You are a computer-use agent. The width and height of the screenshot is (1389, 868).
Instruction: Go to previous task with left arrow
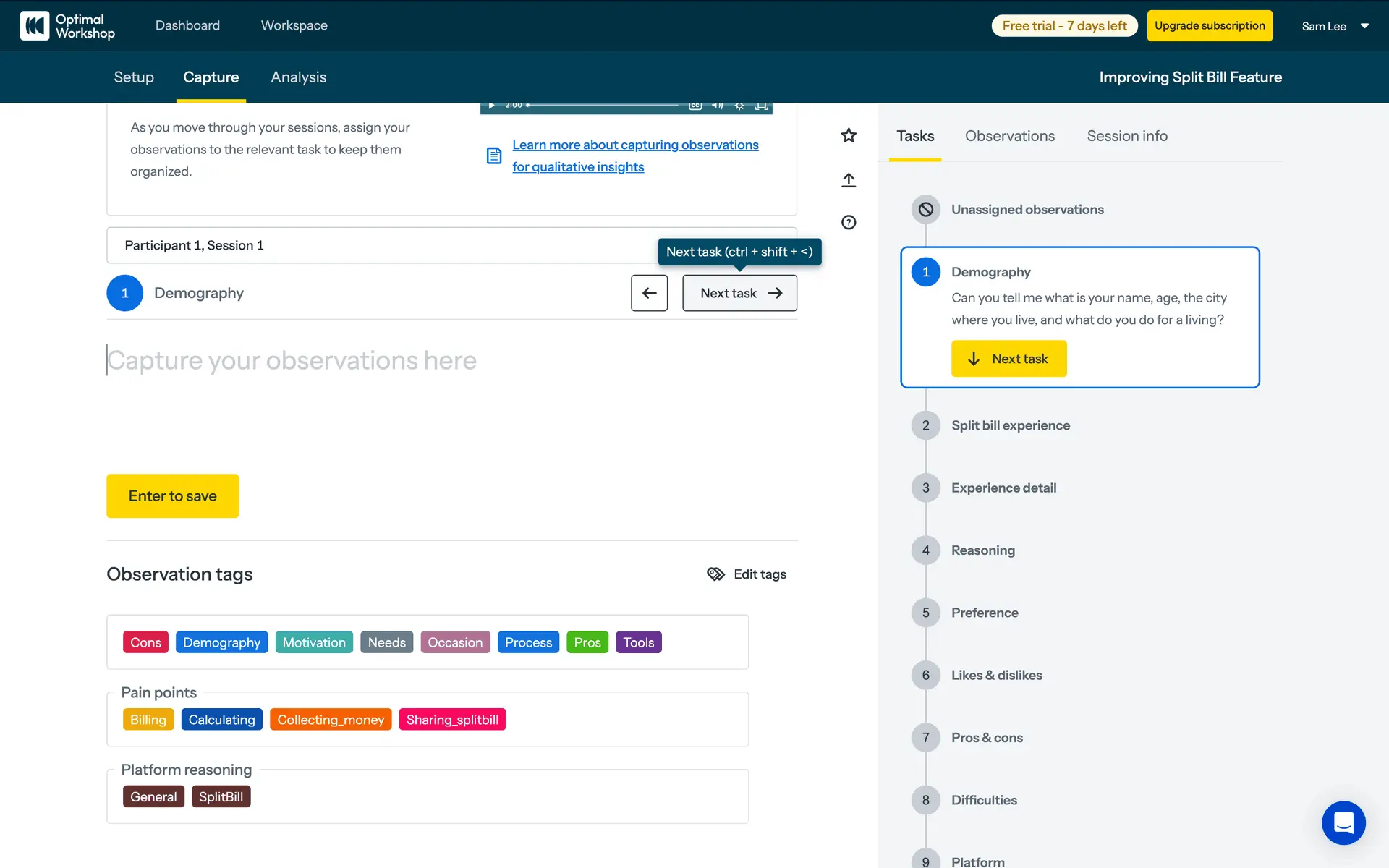(x=649, y=293)
